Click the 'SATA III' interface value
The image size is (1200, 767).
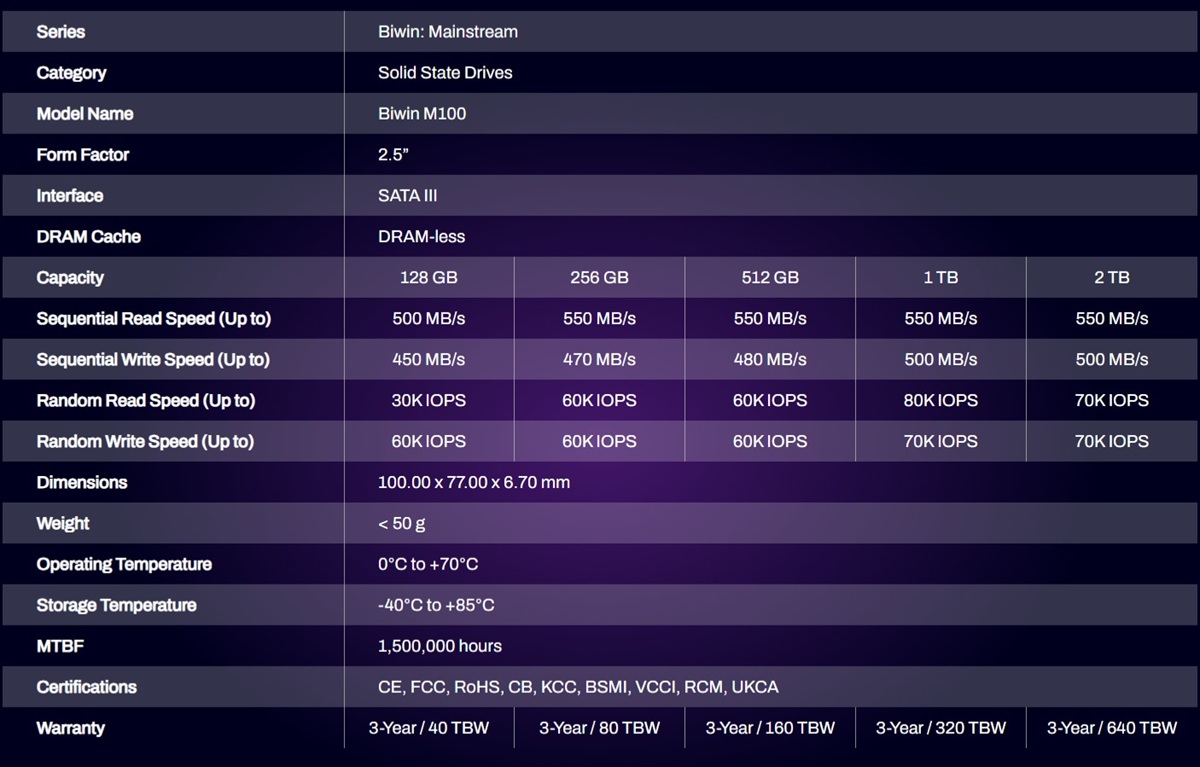407,196
